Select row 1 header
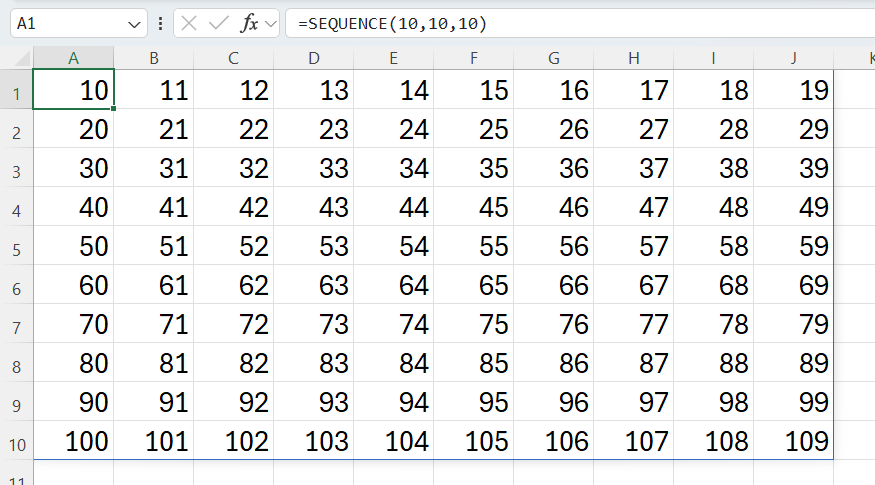Screen dimensions: 875x485 pyautogui.click(x=17, y=89)
